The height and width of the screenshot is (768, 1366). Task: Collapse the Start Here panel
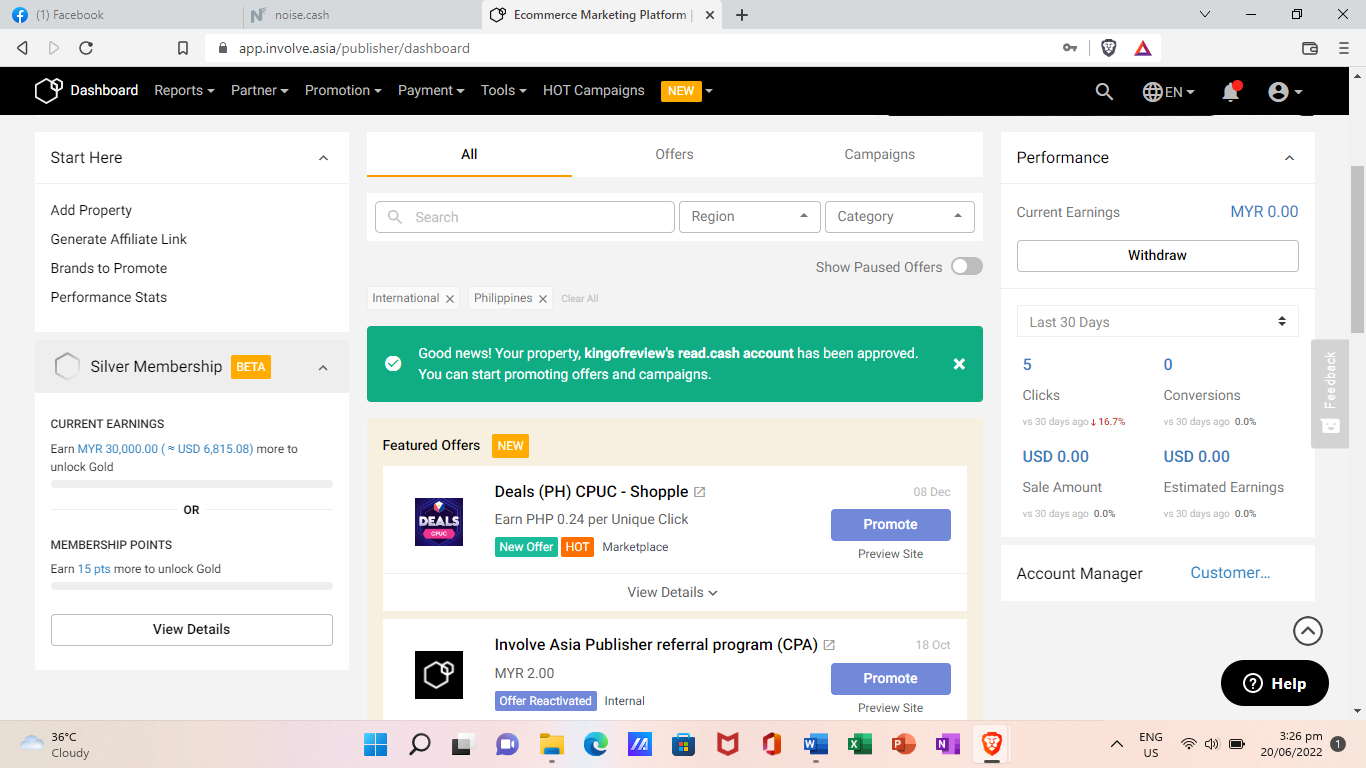(x=323, y=158)
